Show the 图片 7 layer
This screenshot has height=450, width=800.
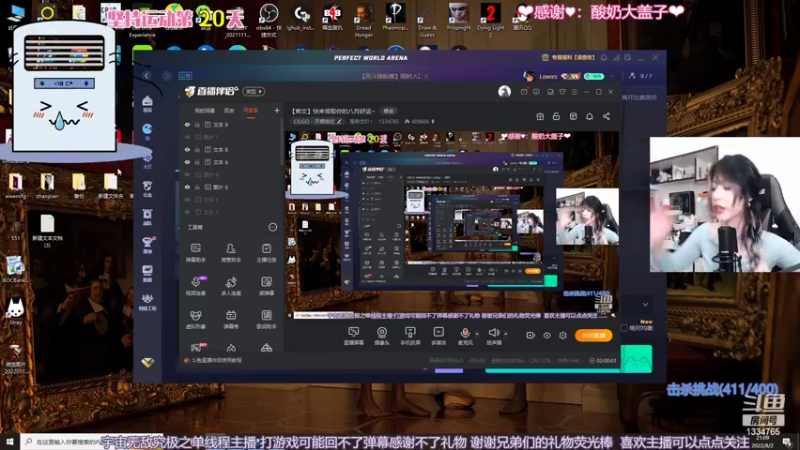[187, 137]
